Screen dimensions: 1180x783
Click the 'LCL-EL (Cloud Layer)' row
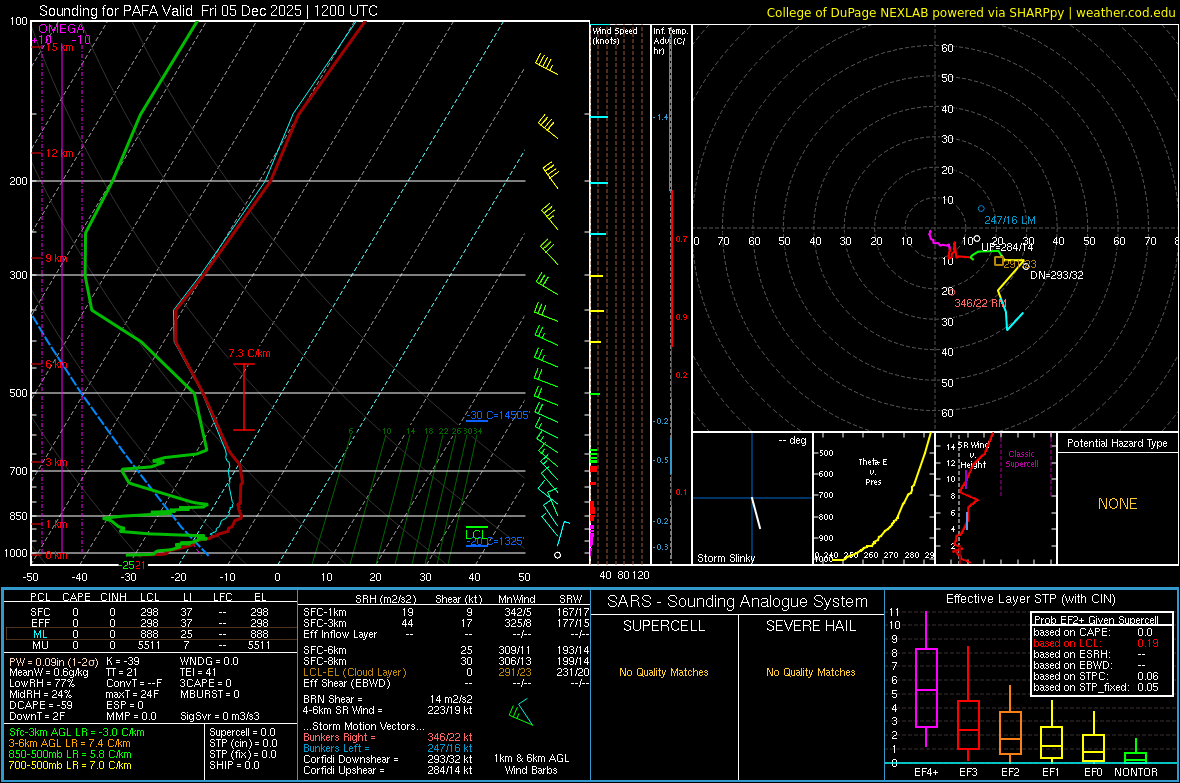click(446, 672)
